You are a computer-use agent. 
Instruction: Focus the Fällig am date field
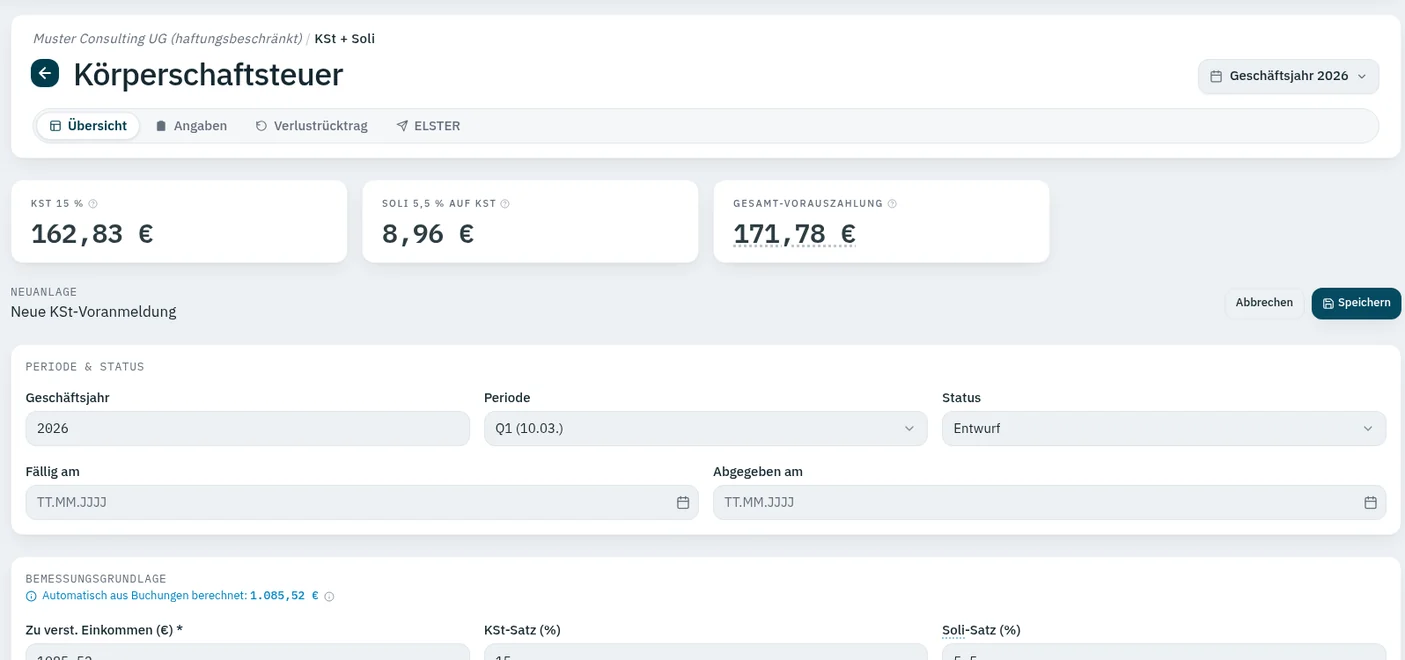362,502
